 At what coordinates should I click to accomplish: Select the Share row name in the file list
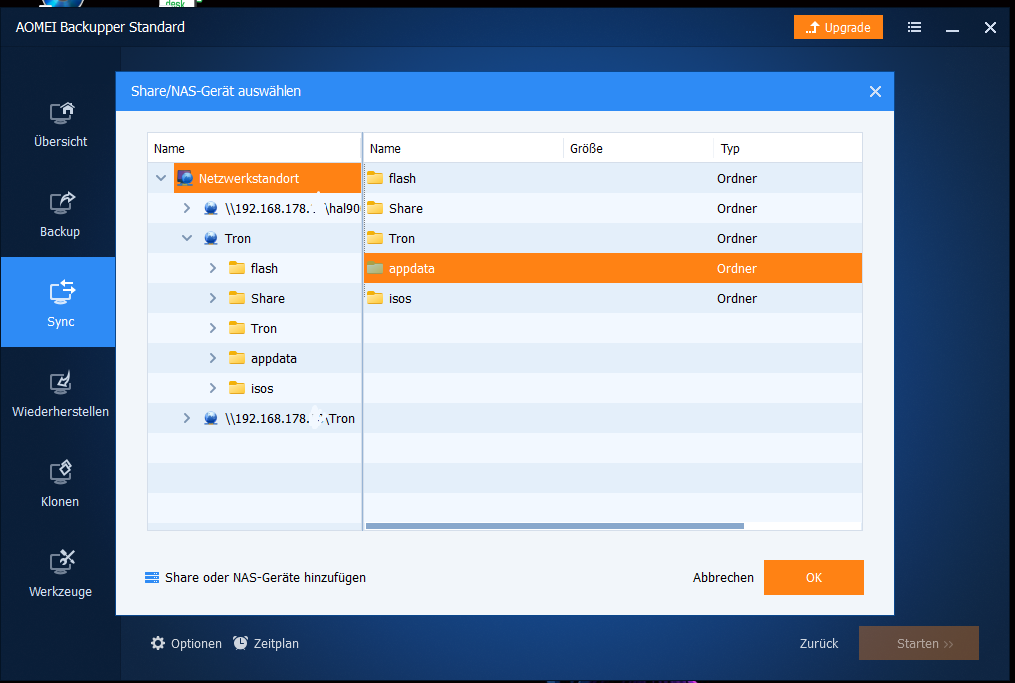(x=406, y=208)
